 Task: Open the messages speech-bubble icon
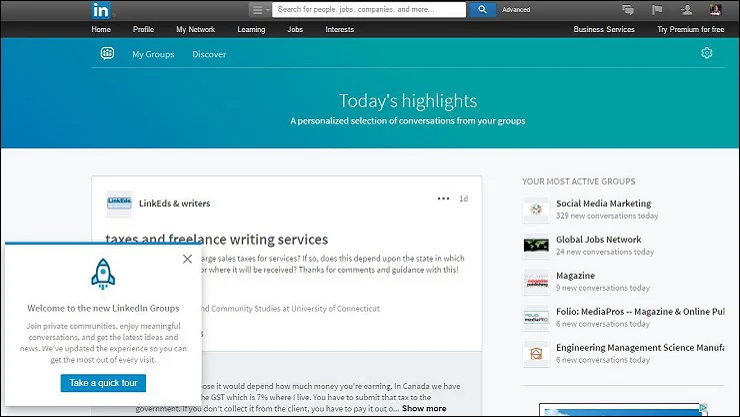628,9
